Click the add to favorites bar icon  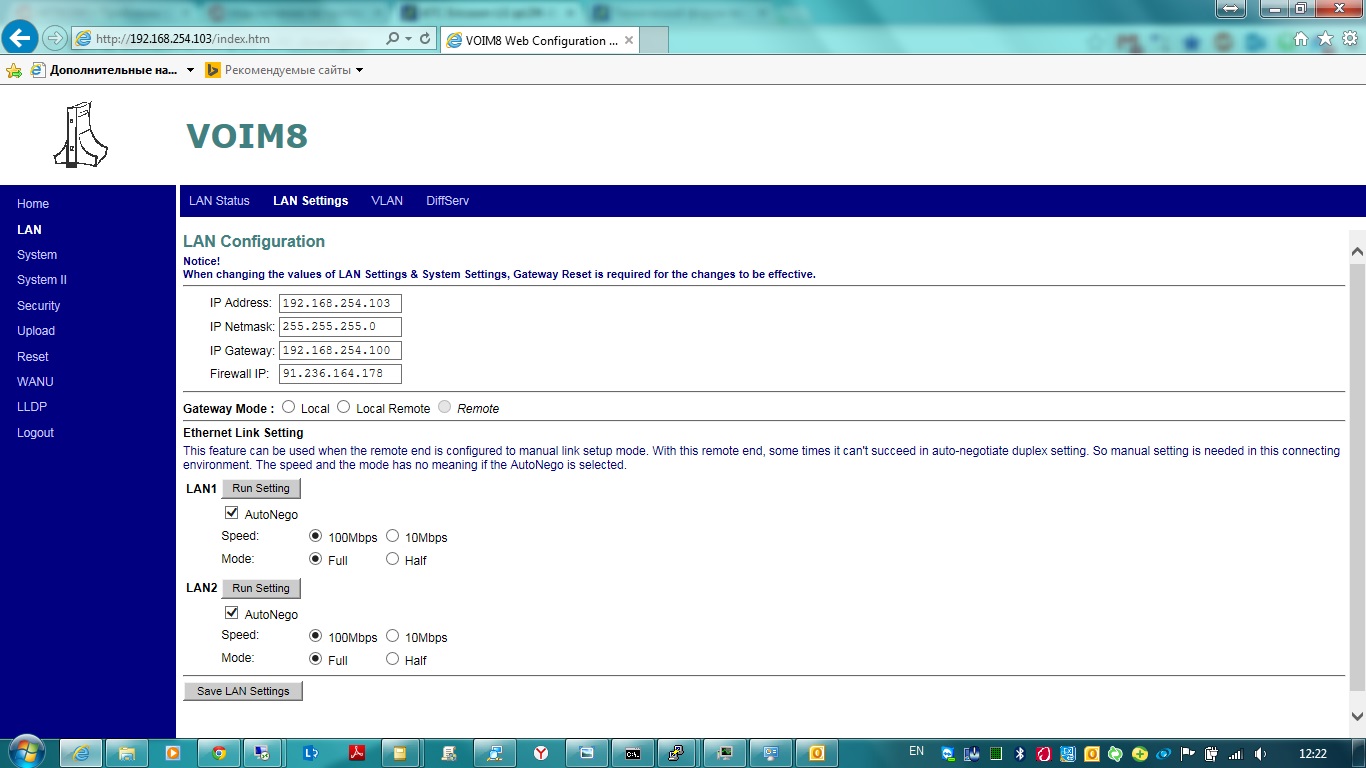(x=14, y=70)
